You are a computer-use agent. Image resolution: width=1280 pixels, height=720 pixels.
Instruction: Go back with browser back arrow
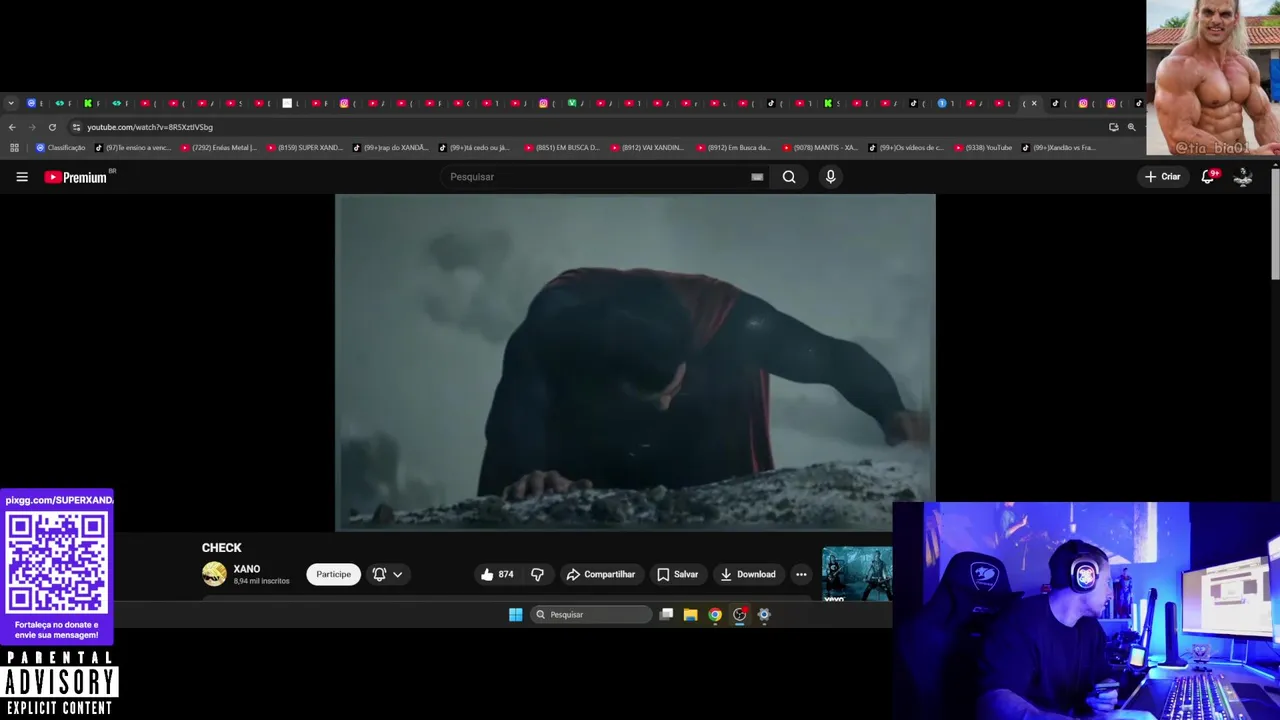[12, 127]
